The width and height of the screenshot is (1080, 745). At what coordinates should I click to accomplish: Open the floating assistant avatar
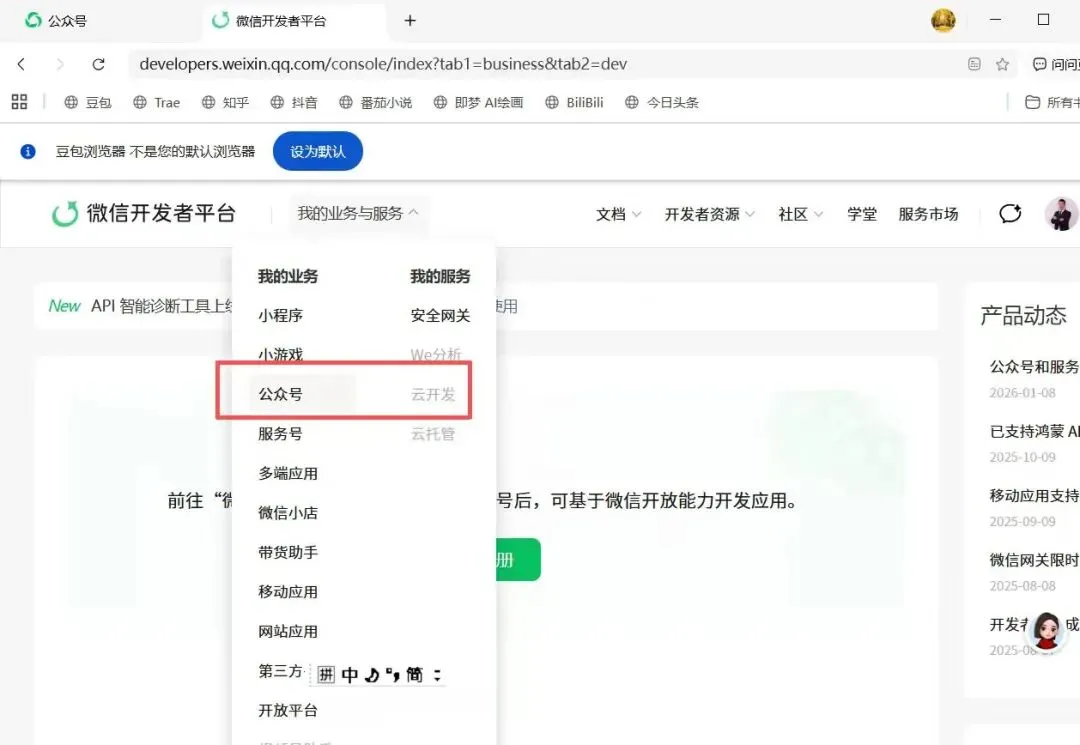[1046, 630]
